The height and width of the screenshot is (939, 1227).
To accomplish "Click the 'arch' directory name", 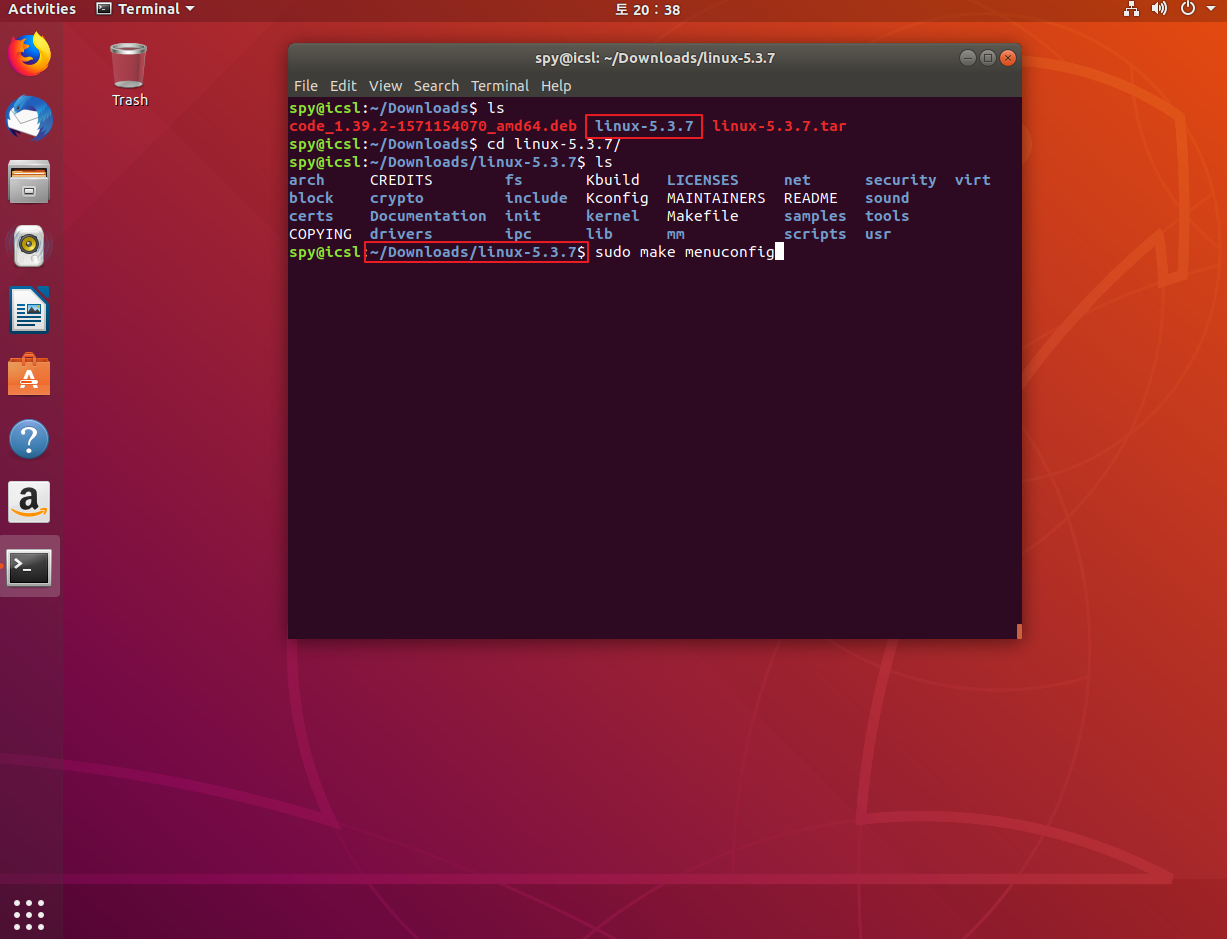I will pos(307,180).
